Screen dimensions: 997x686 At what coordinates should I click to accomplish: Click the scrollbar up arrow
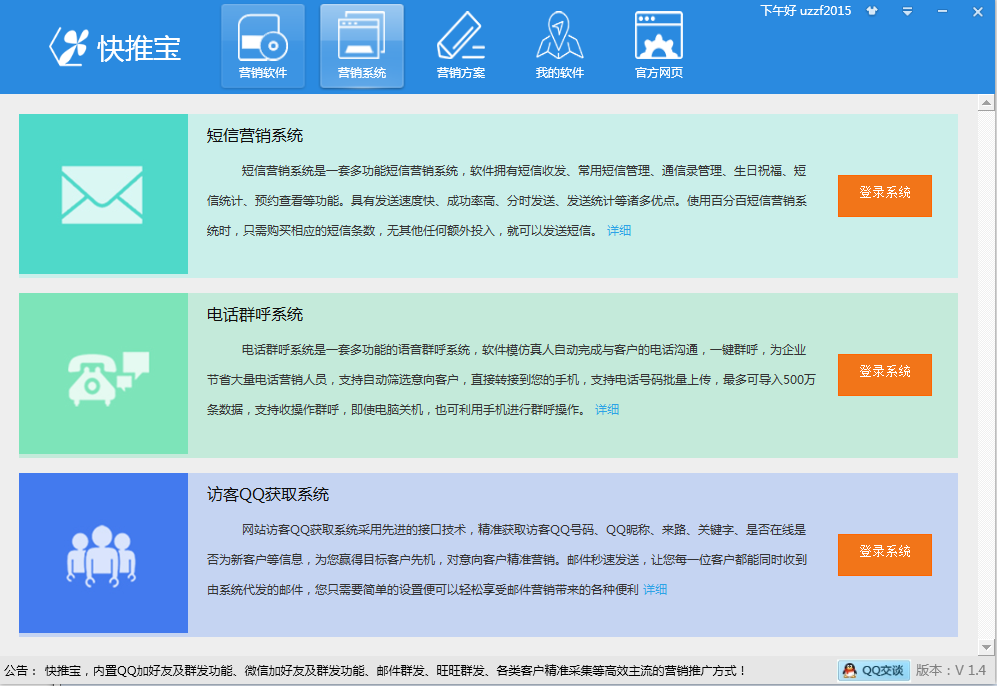[986, 103]
